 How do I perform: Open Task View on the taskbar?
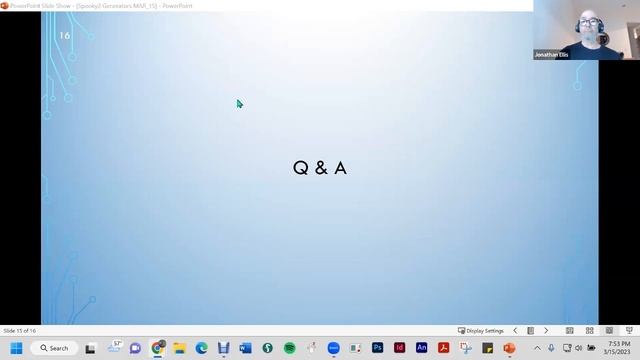point(90,348)
